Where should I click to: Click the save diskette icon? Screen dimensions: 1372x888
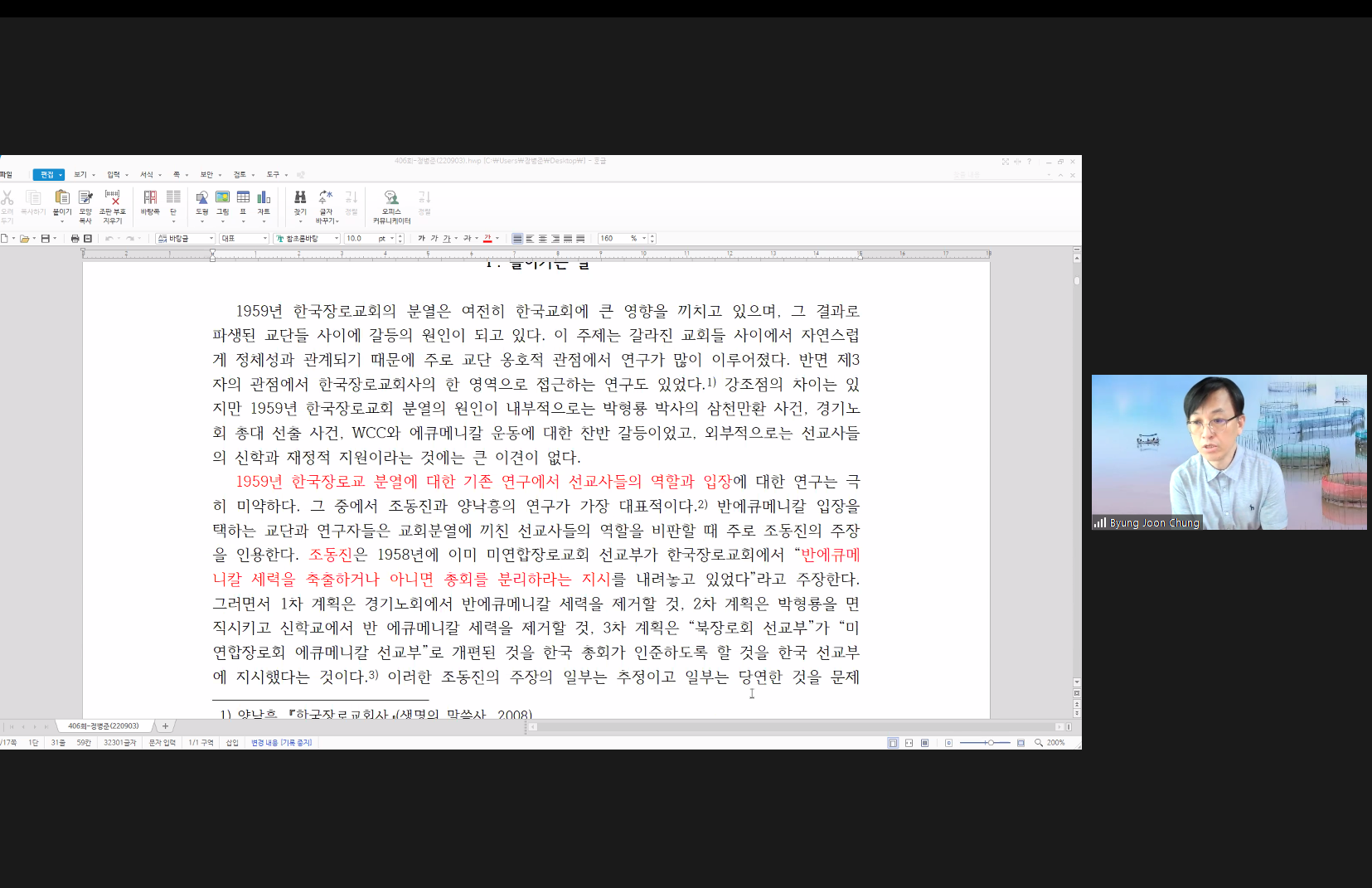45,239
